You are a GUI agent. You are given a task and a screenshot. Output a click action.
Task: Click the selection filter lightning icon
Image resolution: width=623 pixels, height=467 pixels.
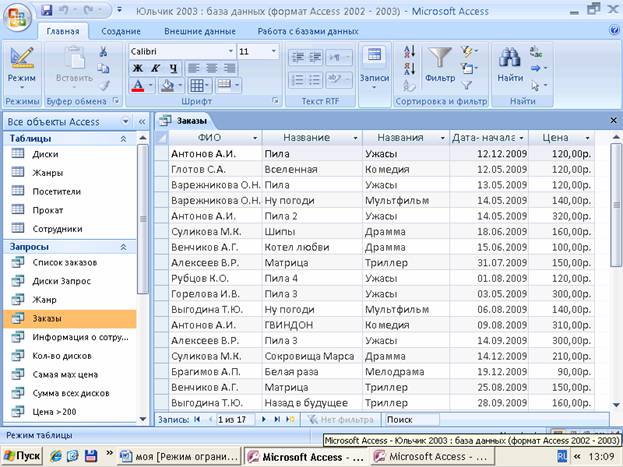point(468,51)
